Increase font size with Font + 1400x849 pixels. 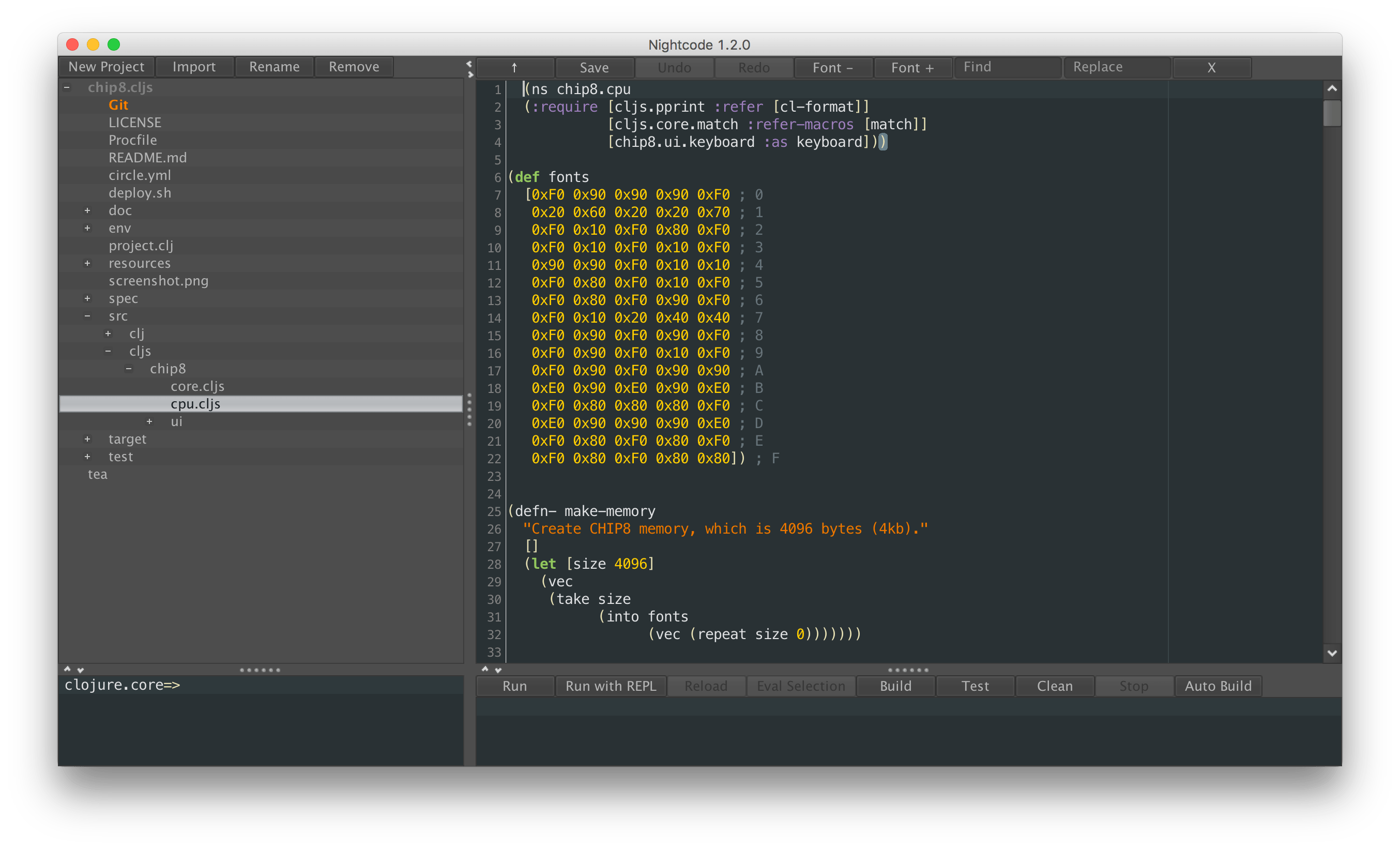coord(912,68)
